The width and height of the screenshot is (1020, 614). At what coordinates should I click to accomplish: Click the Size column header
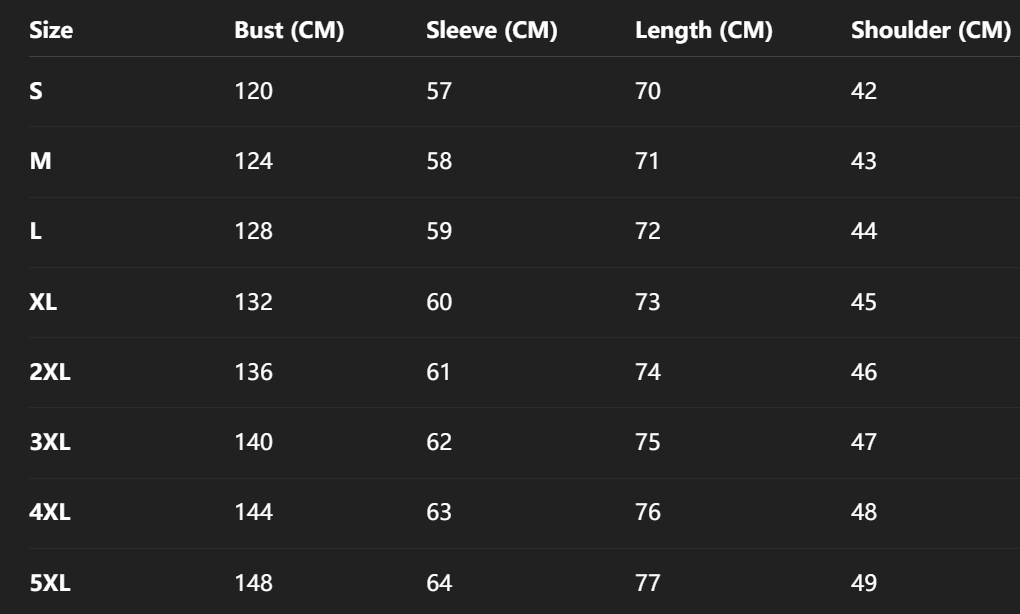coord(51,31)
